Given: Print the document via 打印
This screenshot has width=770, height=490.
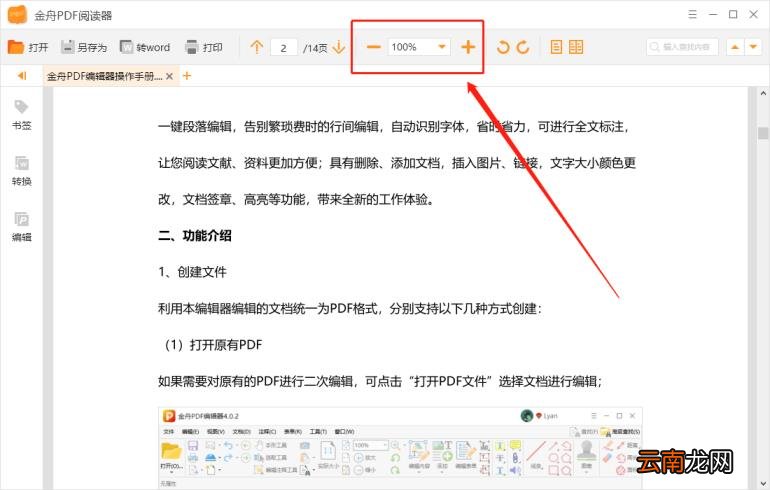Looking at the screenshot, I should click(x=204, y=47).
